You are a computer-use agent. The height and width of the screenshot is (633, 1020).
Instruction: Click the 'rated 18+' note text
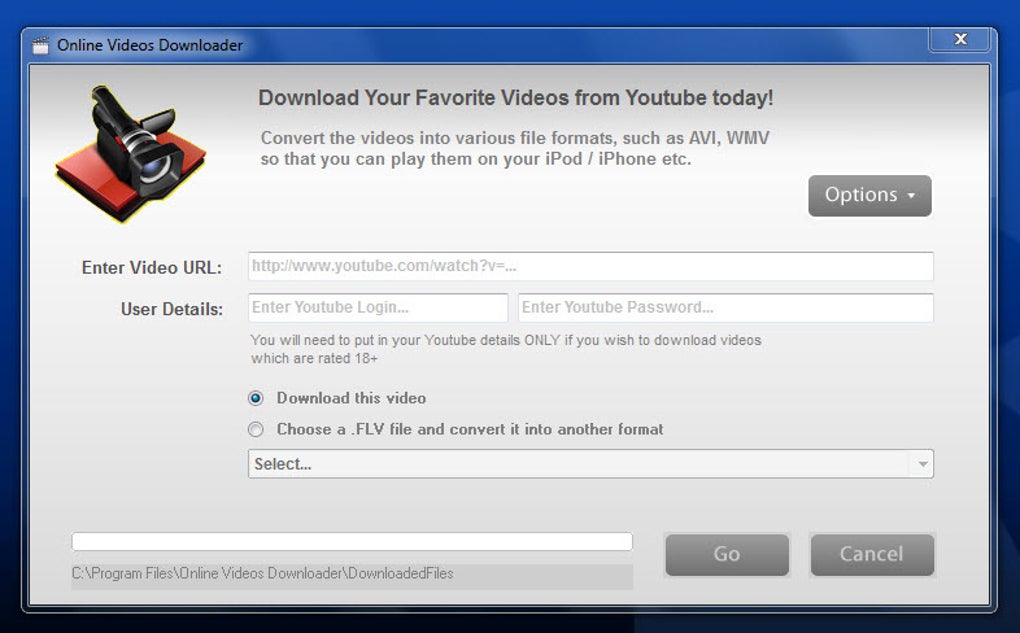click(506, 349)
